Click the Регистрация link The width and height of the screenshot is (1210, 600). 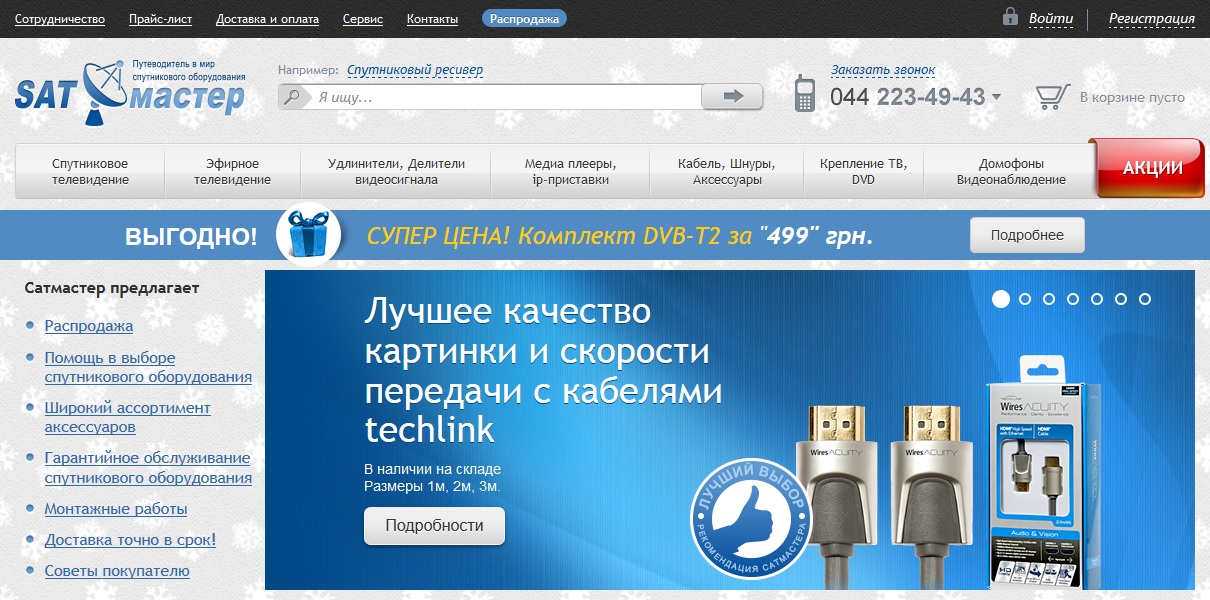coord(1152,18)
